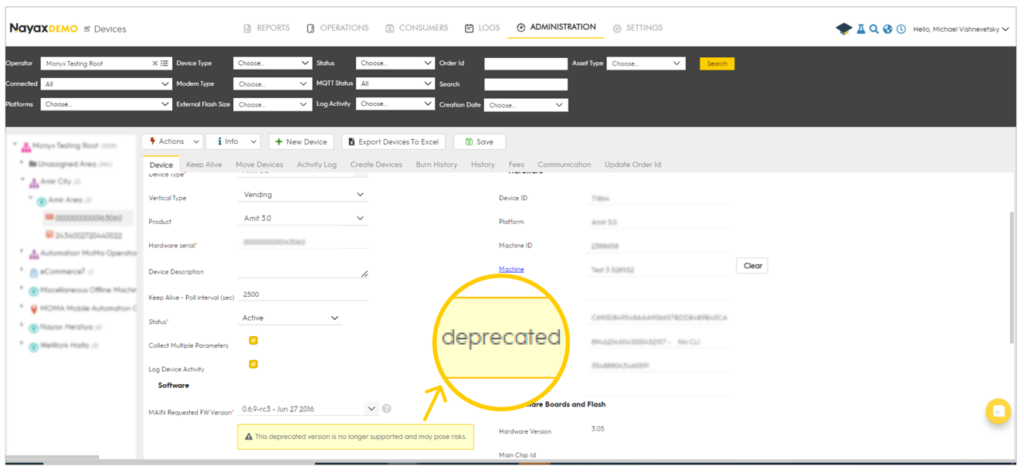Click the Clear button next to Machine

point(752,266)
